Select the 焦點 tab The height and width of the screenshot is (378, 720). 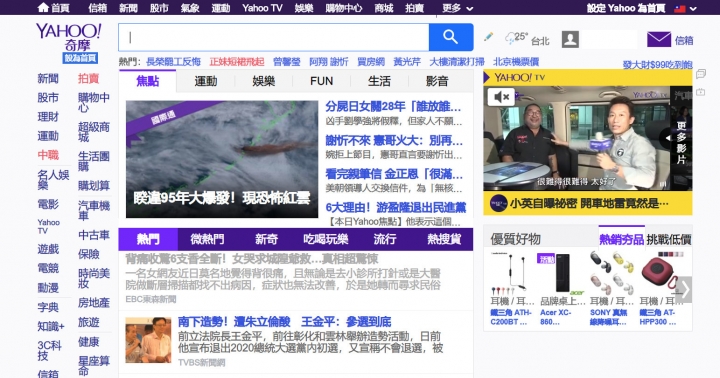click(147, 81)
